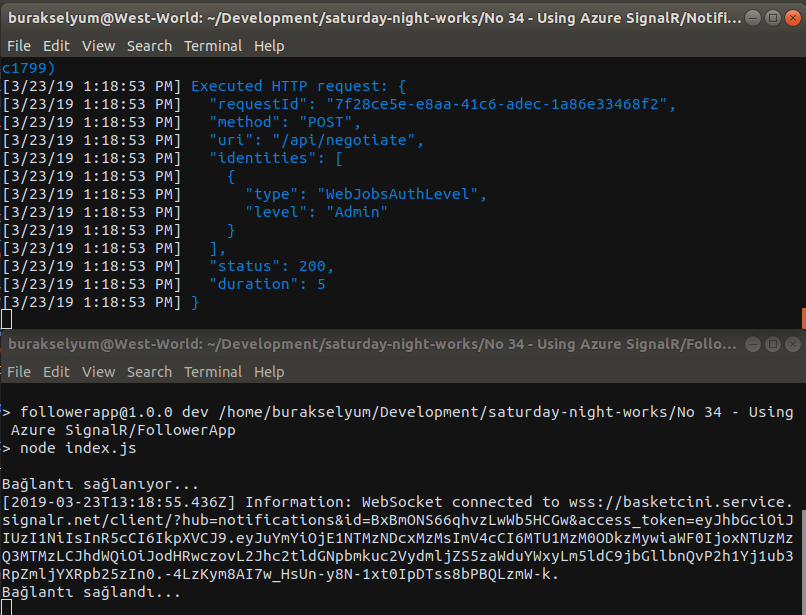Open File menu in bottom terminal
Image resolution: width=806 pixels, height=615 pixels.
19,372
